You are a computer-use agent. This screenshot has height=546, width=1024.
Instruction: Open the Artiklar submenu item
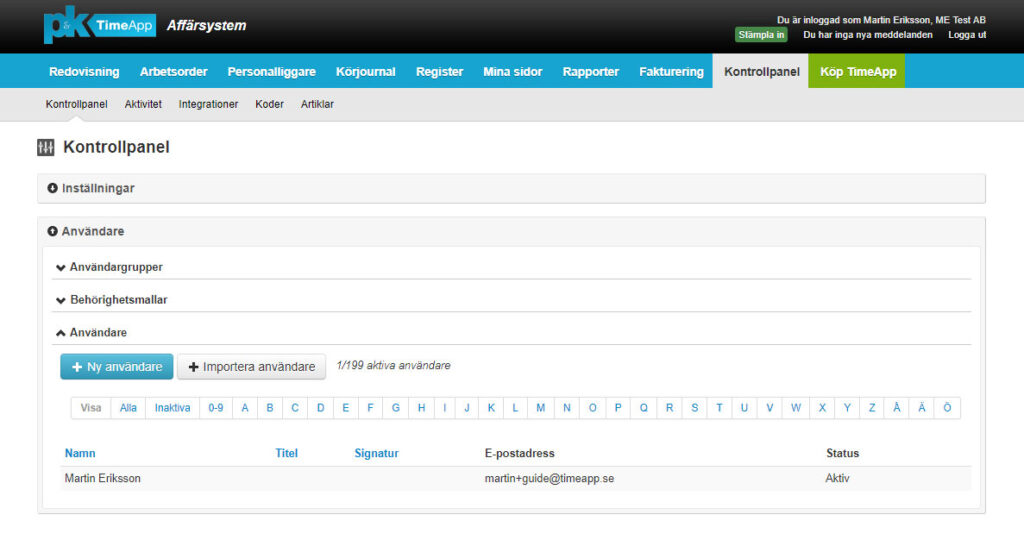pos(317,104)
